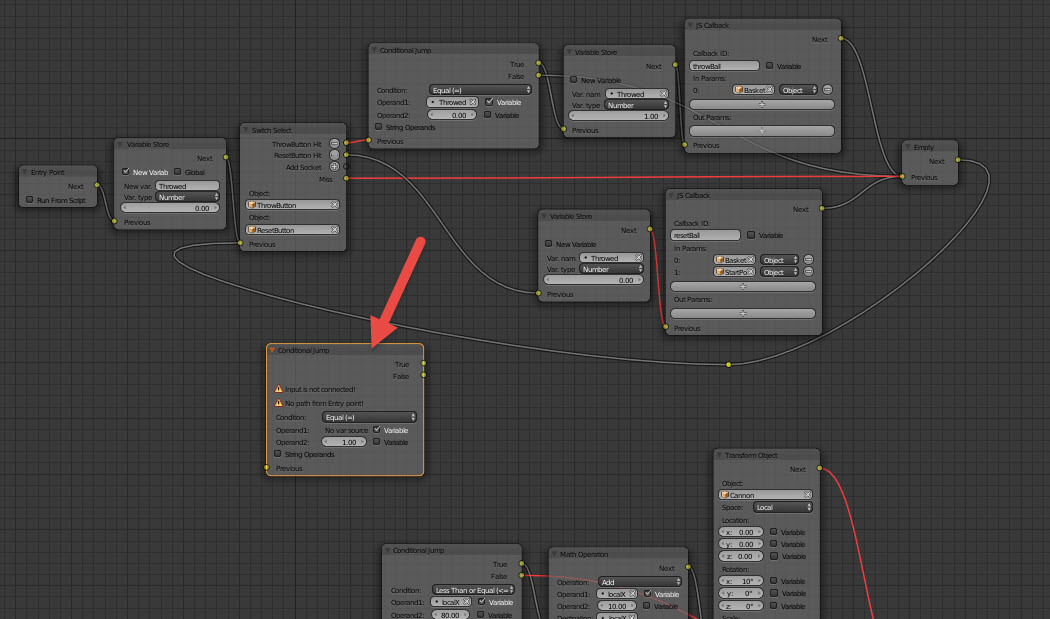
Task: Enable Run From Script in Entry Point
Action: pyautogui.click(x=28, y=200)
